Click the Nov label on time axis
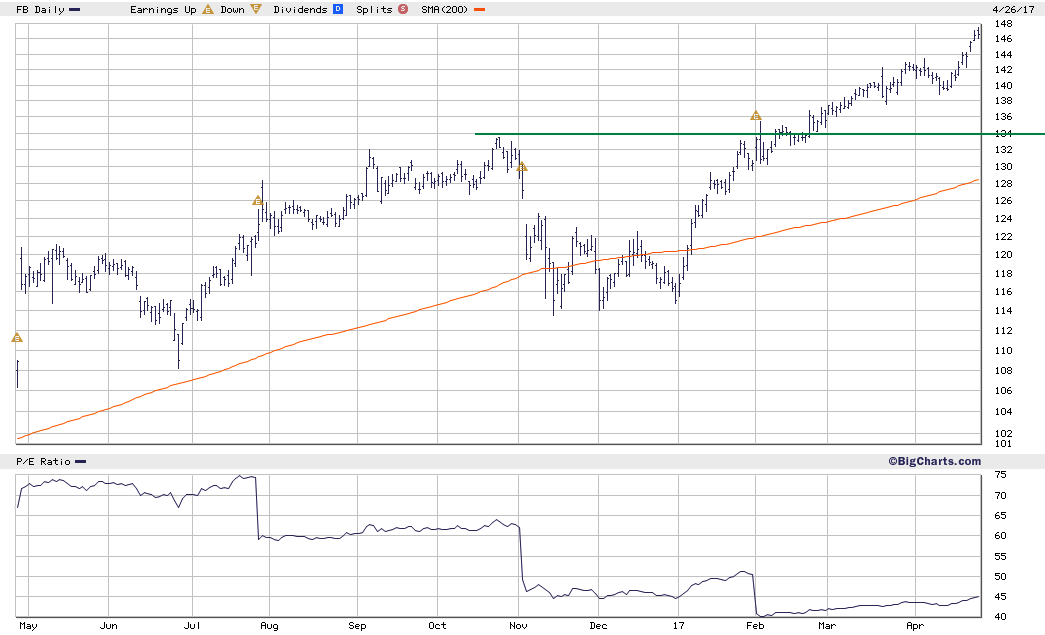The height and width of the screenshot is (635, 1045). pos(519,626)
